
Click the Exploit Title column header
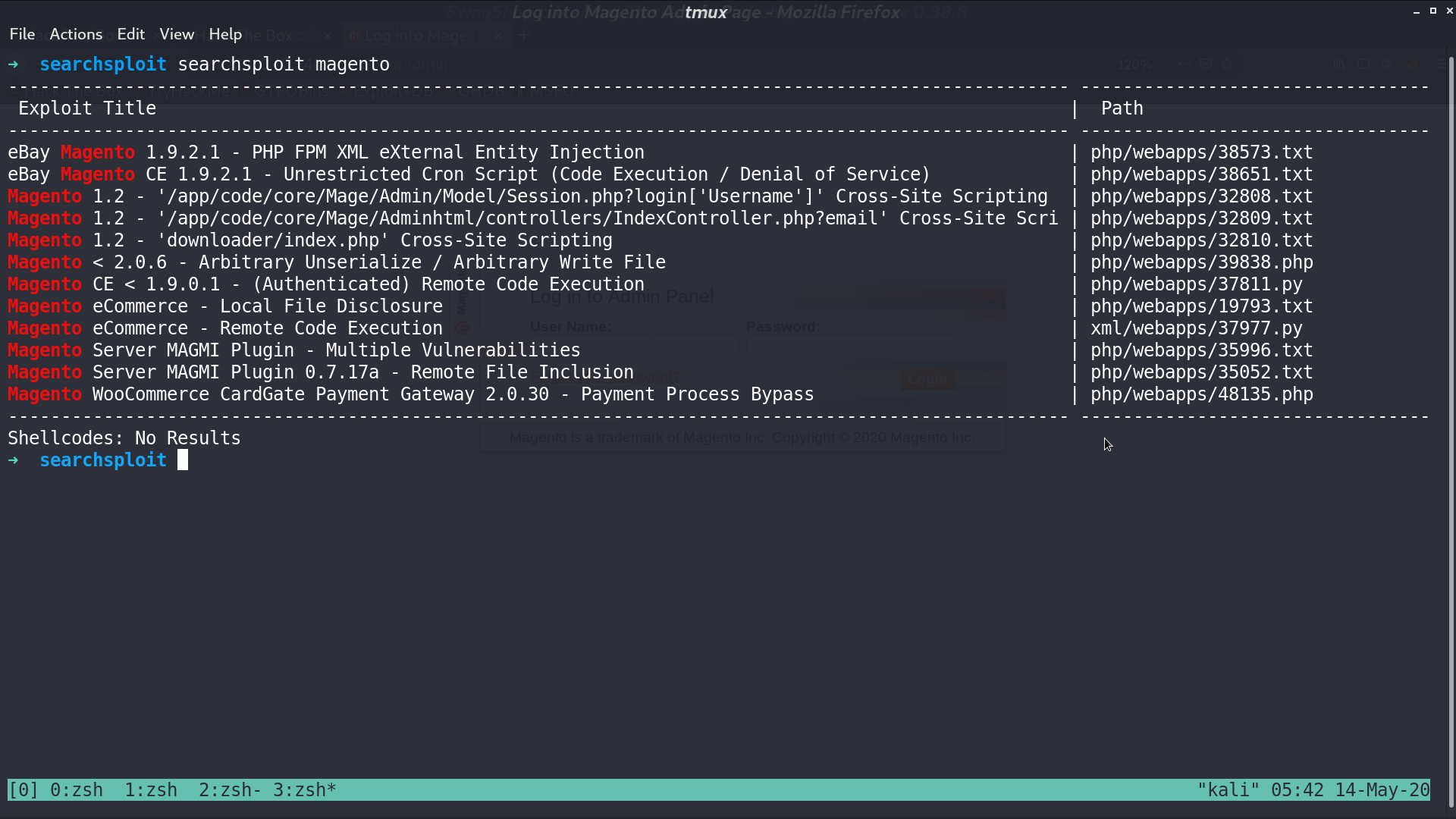87,108
